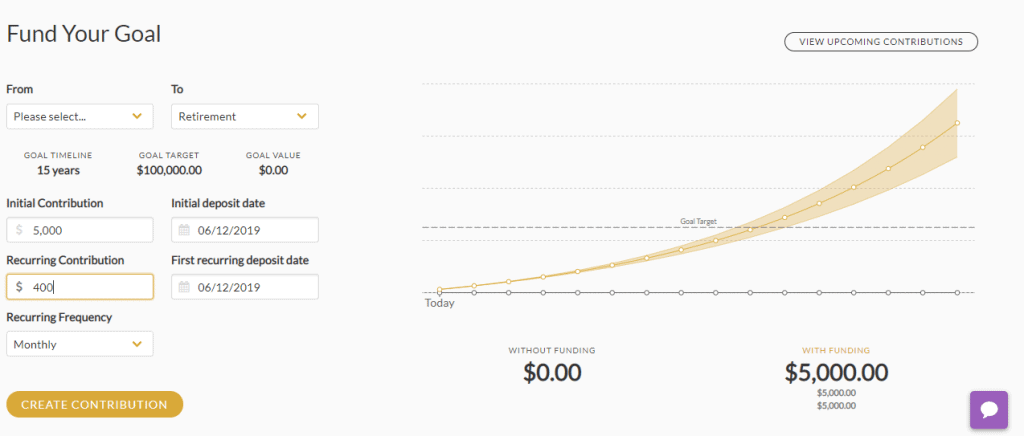Select the Initial deposit date field

[245, 230]
